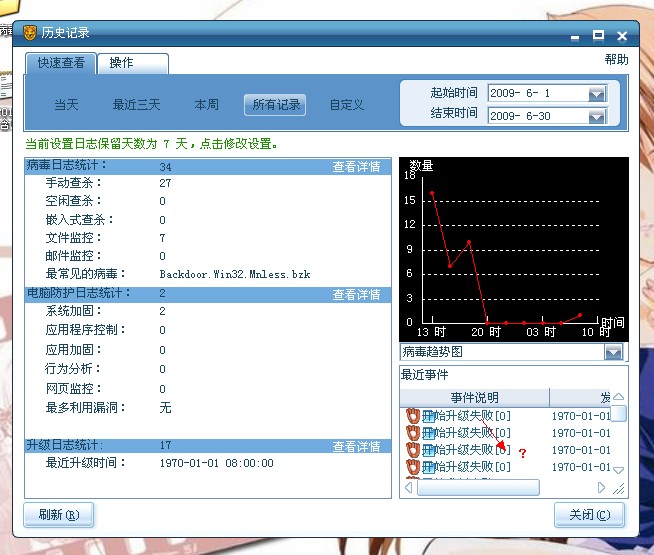Click the 应用程序控制 row
Image resolution: width=654 pixels, height=555 pixels.
(x=208, y=330)
